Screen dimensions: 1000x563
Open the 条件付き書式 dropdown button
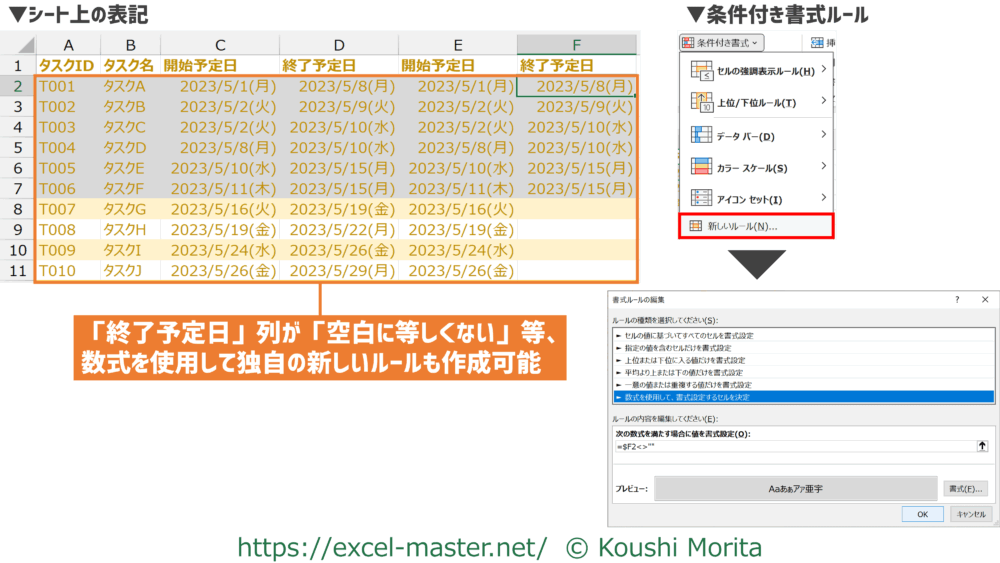click(x=721, y=42)
